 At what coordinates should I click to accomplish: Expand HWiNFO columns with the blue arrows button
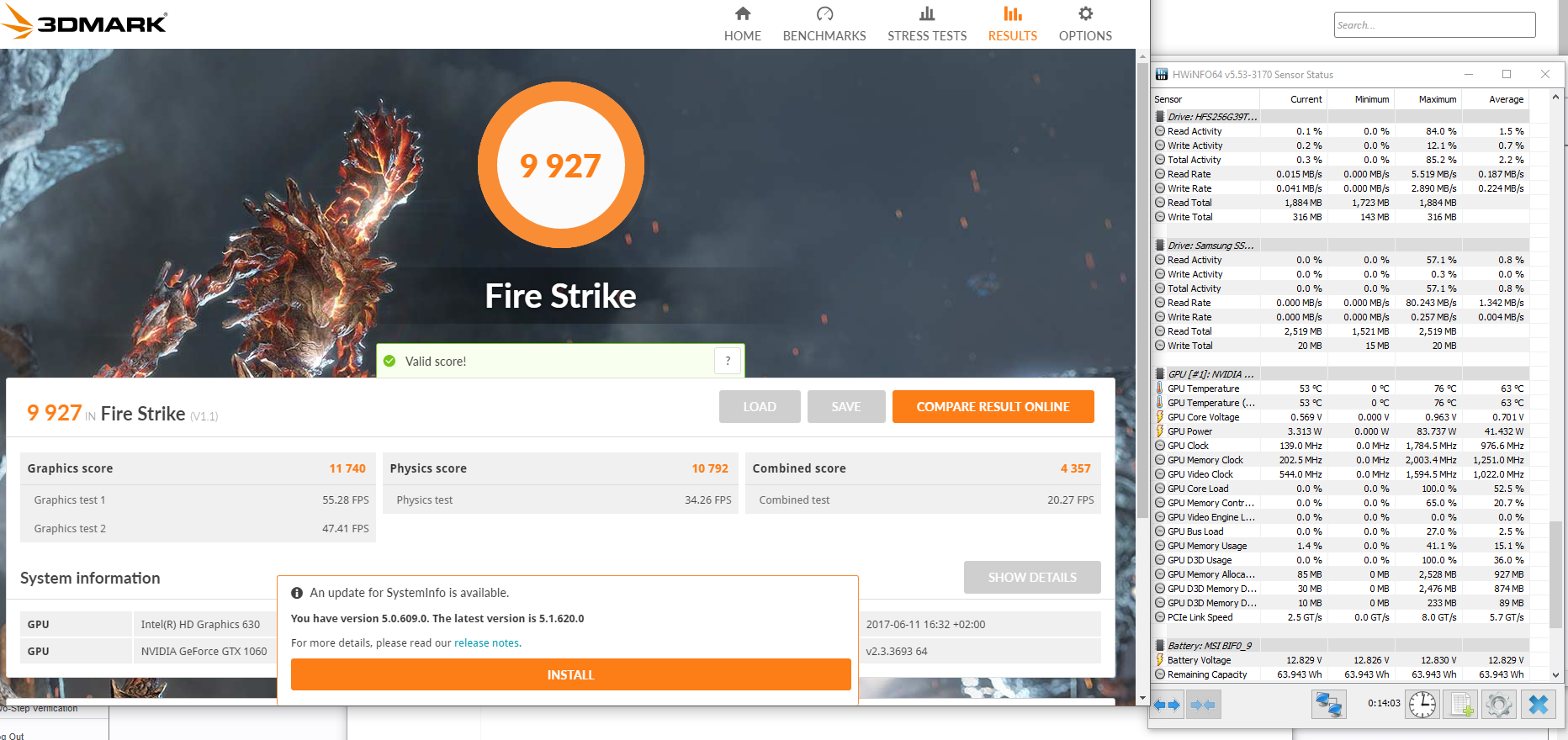(x=1166, y=705)
